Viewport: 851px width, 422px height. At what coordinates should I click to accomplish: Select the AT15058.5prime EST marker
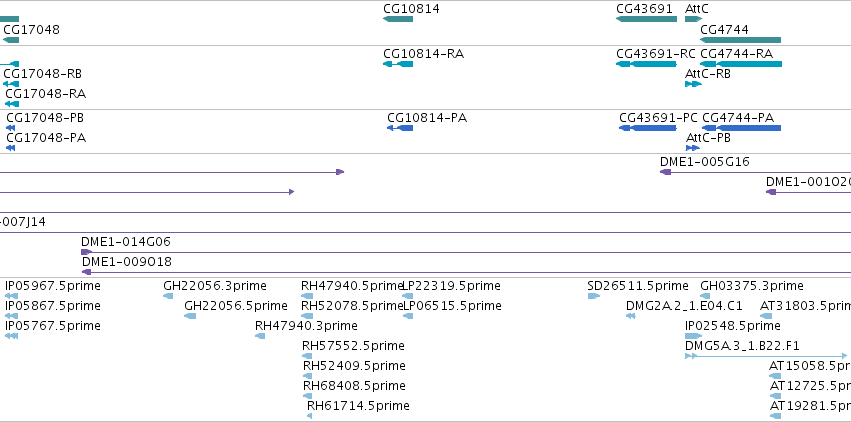[x=775, y=376]
